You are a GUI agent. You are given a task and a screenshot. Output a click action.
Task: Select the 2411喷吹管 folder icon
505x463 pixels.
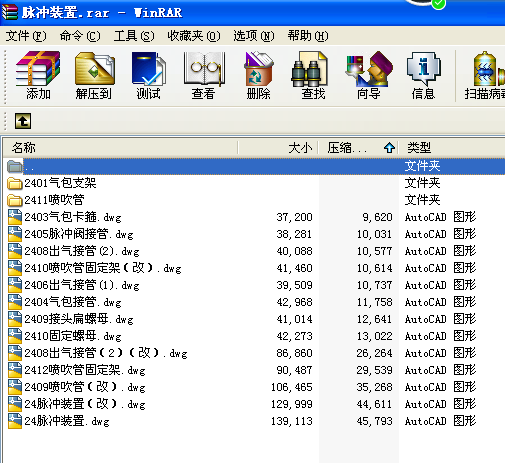pos(15,200)
